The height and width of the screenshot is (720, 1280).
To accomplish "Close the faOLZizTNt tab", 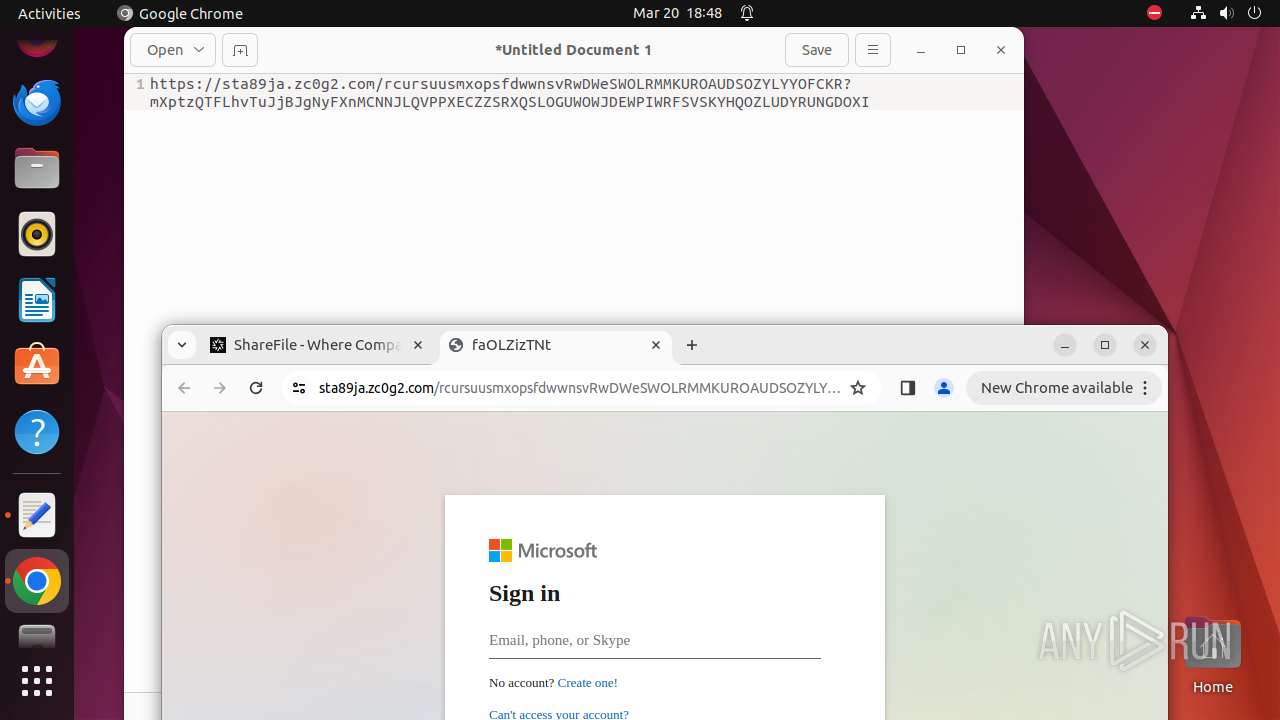I will [x=656, y=345].
